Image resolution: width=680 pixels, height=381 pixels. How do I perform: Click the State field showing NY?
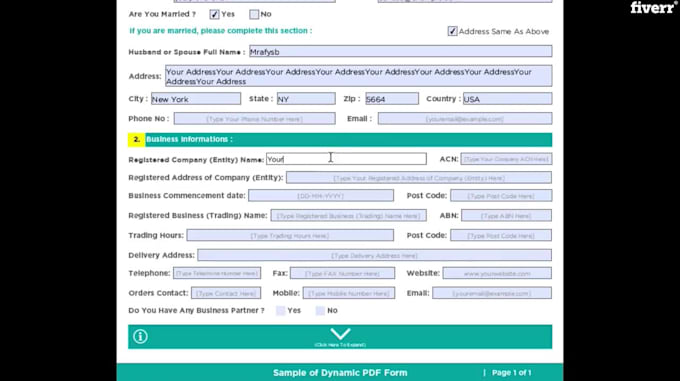click(x=306, y=99)
